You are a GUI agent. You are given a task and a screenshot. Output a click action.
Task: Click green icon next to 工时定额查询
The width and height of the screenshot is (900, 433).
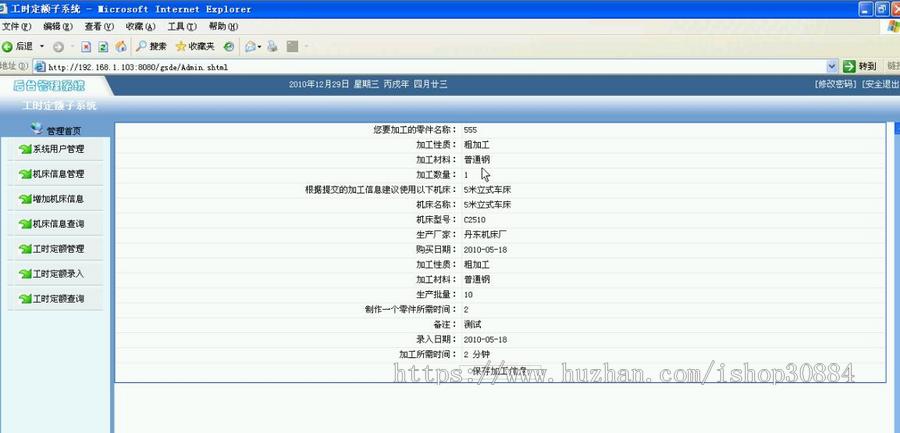coord(25,299)
